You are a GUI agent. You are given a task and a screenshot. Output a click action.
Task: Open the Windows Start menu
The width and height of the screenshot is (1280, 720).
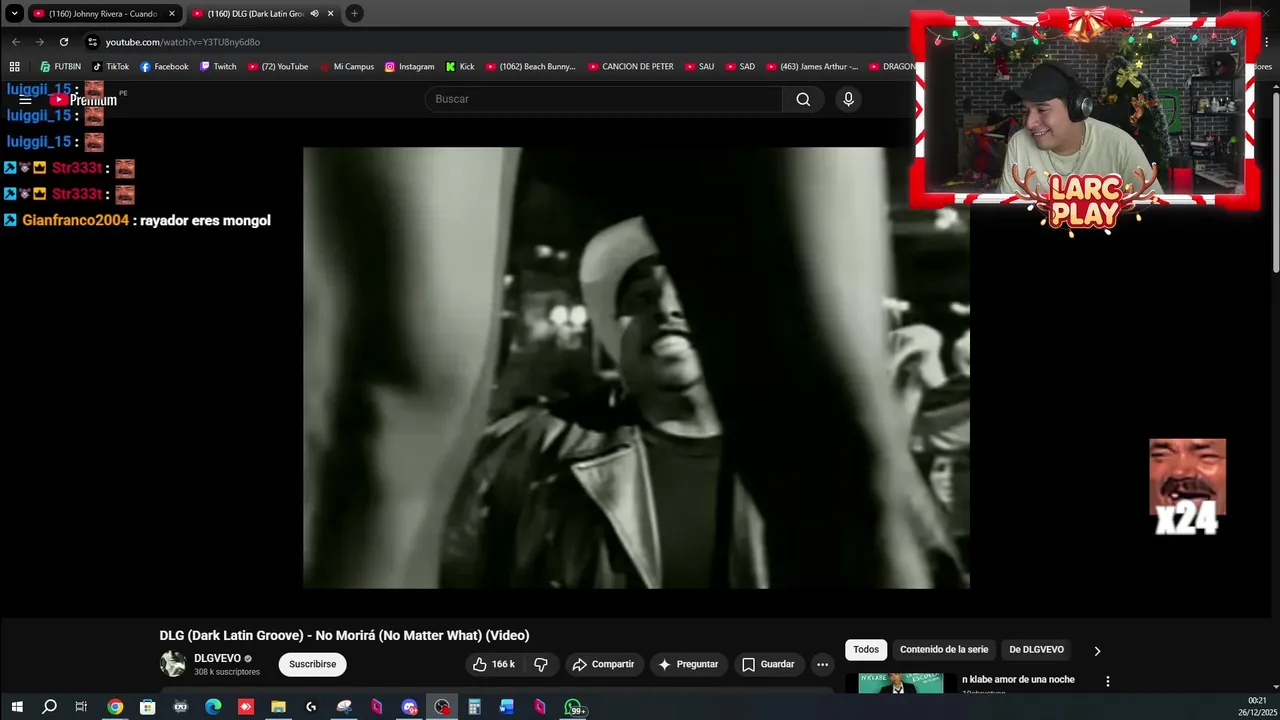[x=17, y=707]
